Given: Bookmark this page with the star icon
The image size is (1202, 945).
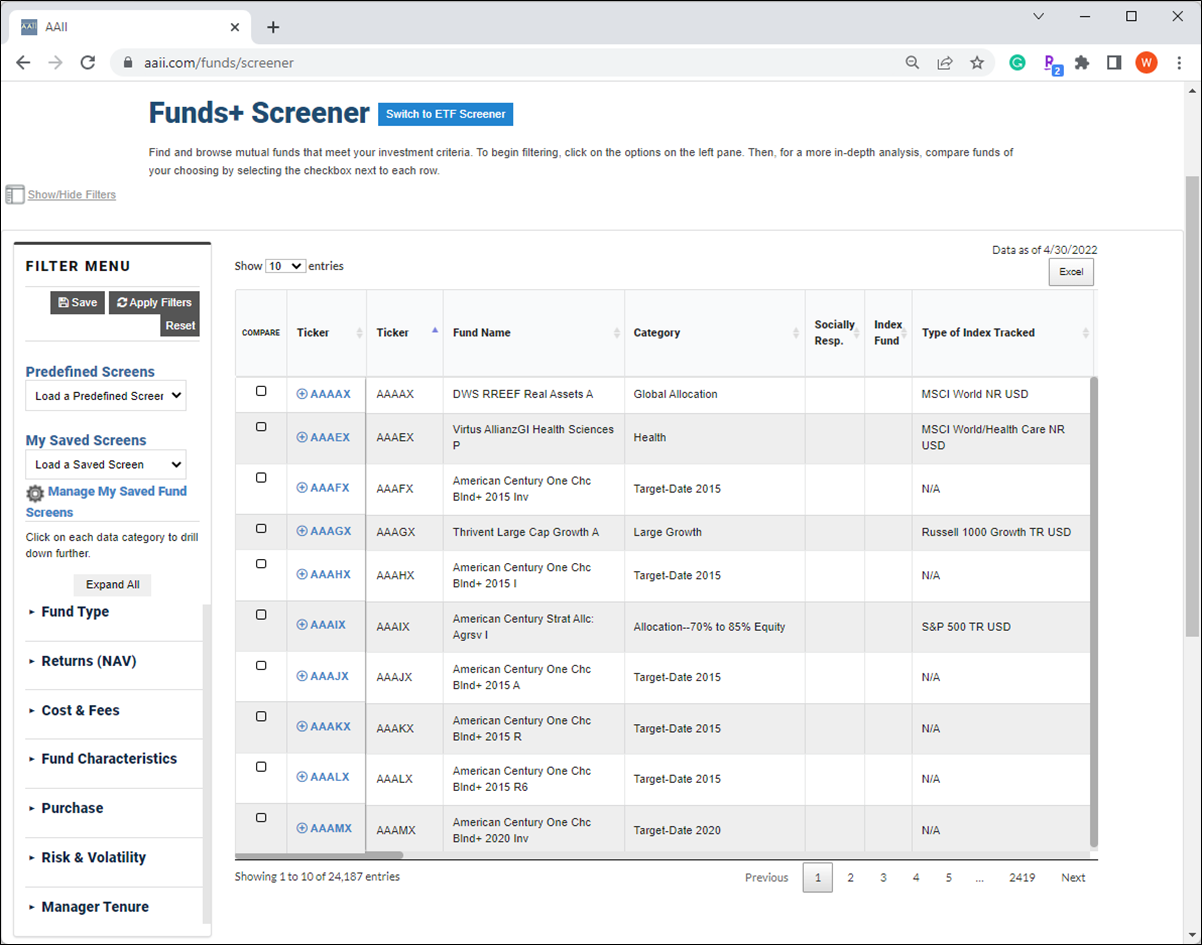Looking at the screenshot, I should [x=977, y=62].
